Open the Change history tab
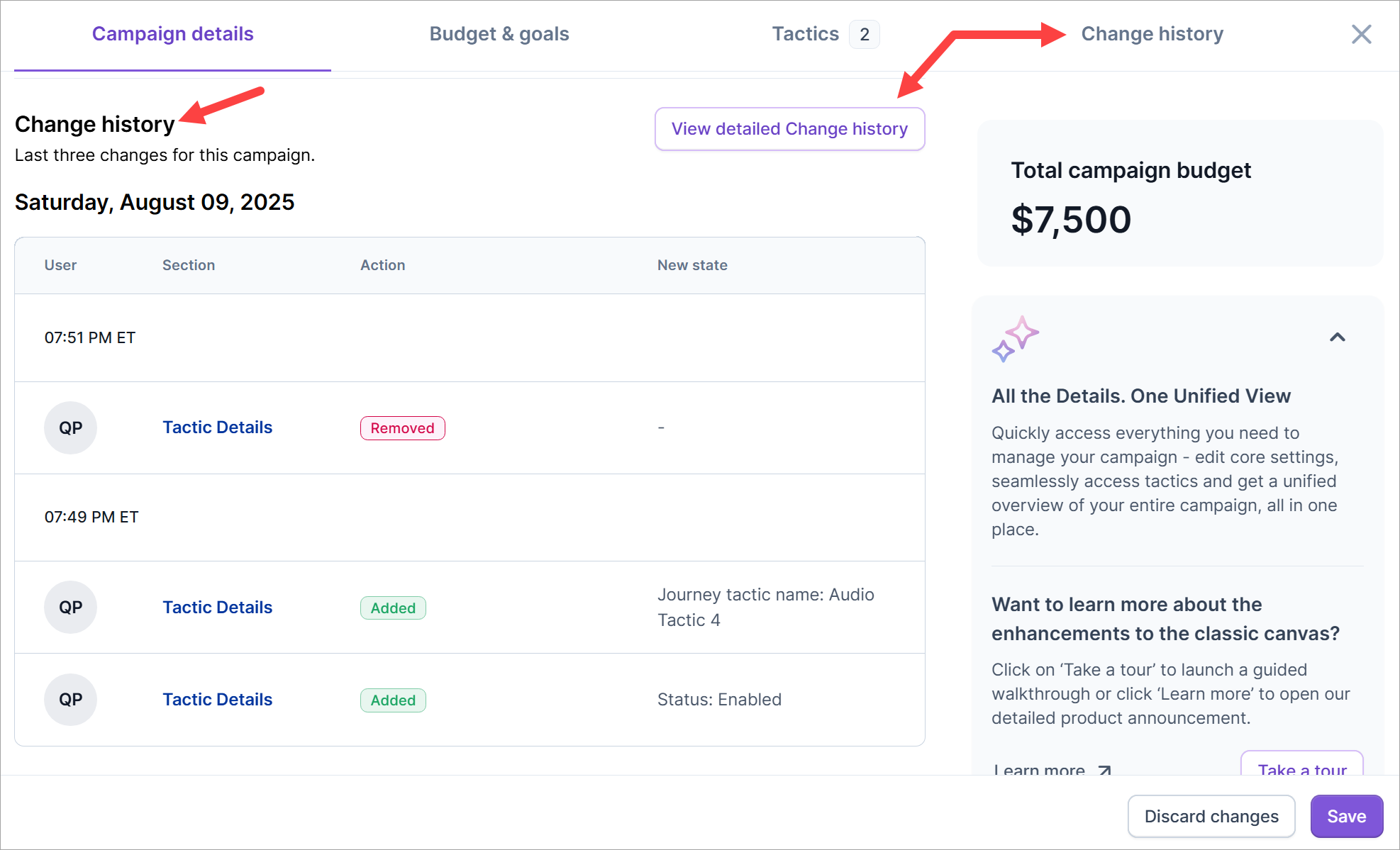The height and width of the screenshot is (850, 1400). [1152, 34]
